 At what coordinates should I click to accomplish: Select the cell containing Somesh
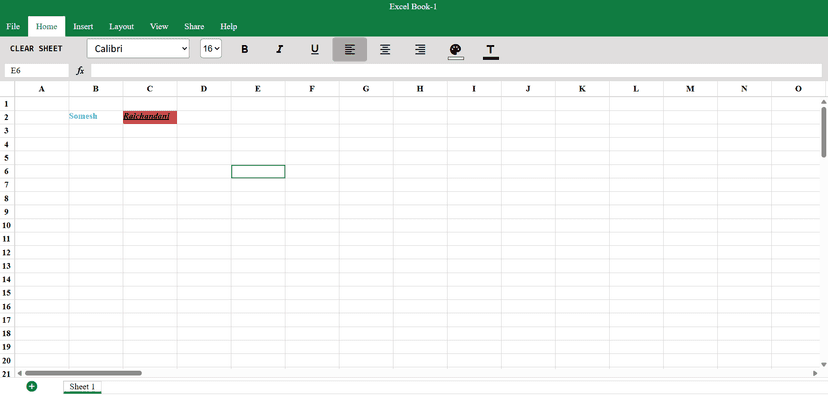tap(96, 117)
